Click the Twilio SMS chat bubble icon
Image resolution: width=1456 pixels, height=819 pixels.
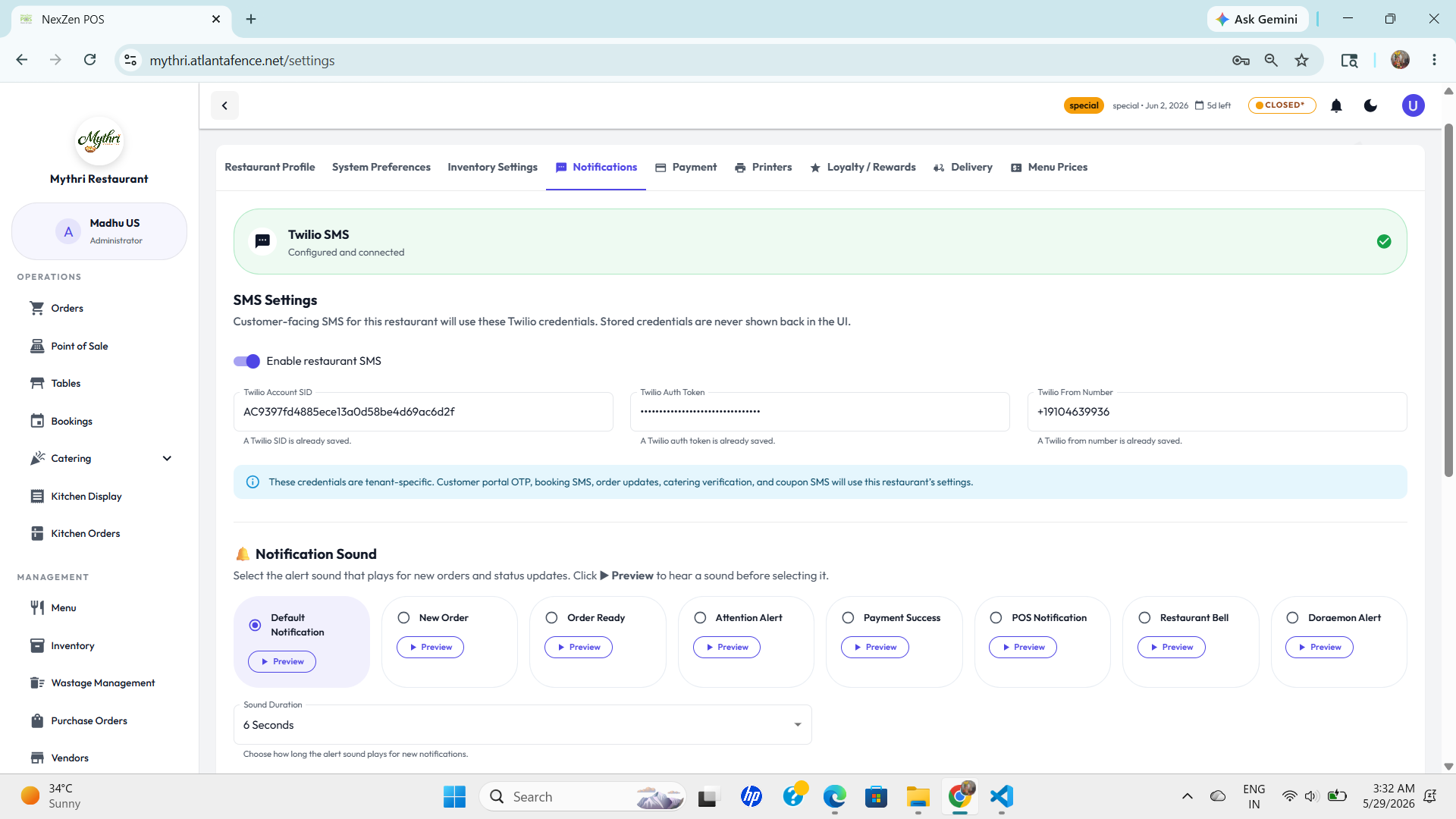click(x=262, y=241)
